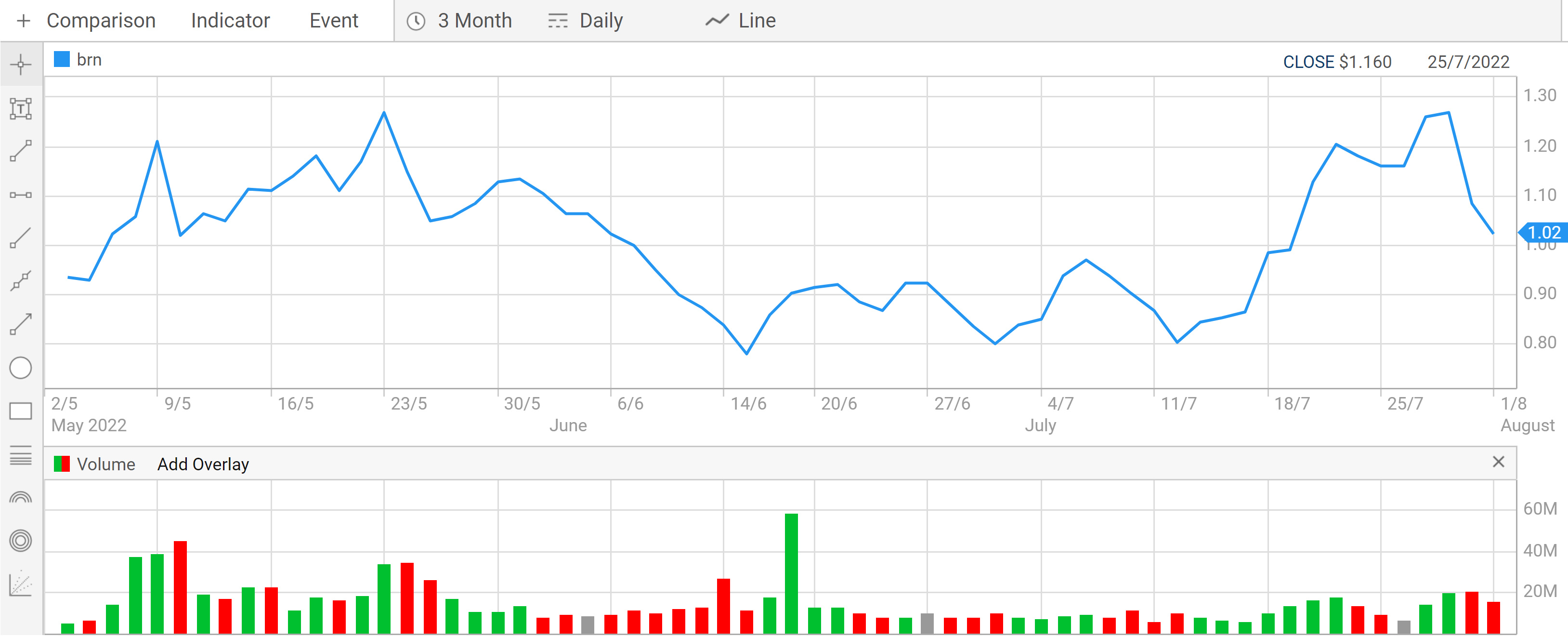1568x637 pixels.
Task: Select the horizontal line tool
Action: coord(21,195)
